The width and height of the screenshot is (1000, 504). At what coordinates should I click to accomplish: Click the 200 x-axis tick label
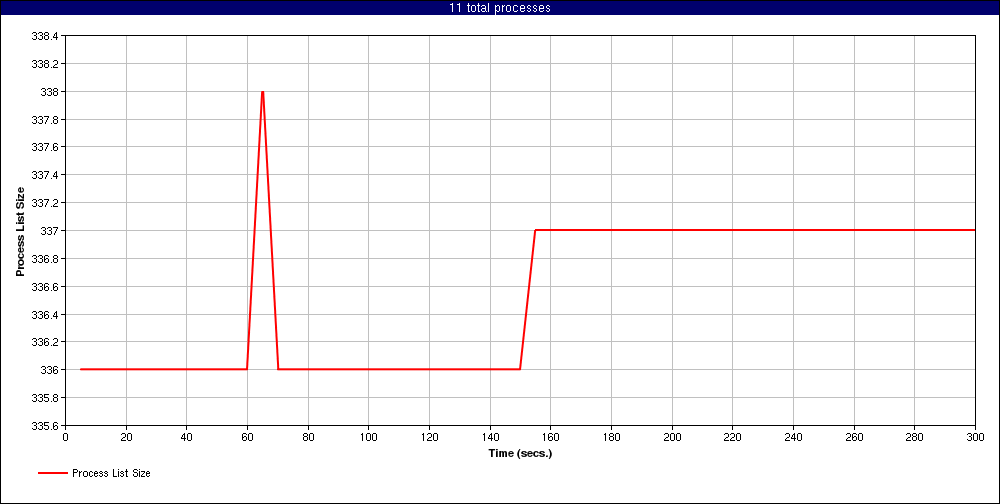[x=672, y=437]
